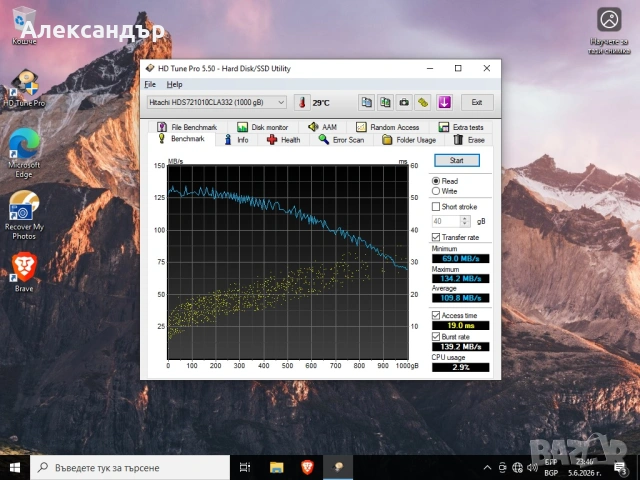Screen dimensions: 640x480
Task: Open the Help menu
Action: click(x=174, y=84)
